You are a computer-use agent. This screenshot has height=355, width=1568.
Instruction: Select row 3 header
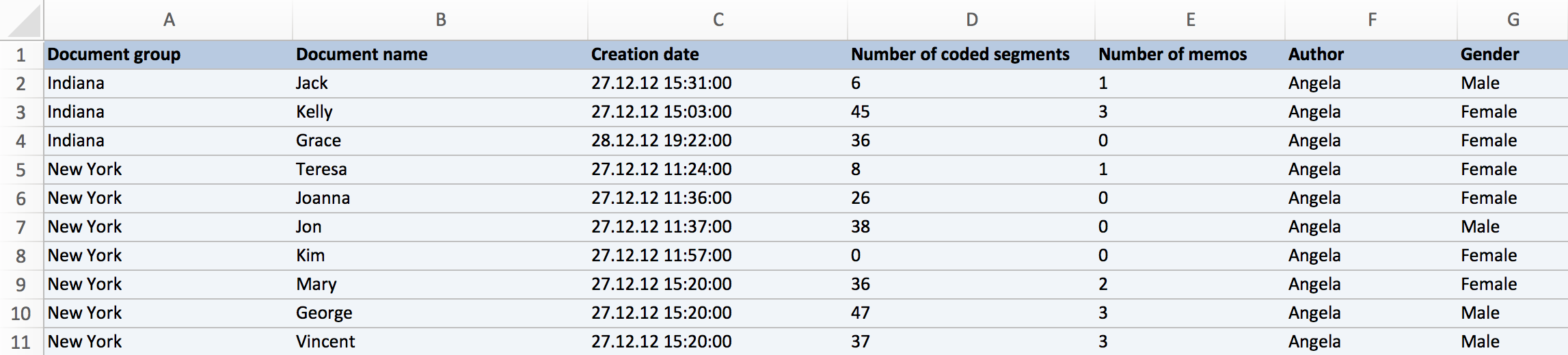21,112
